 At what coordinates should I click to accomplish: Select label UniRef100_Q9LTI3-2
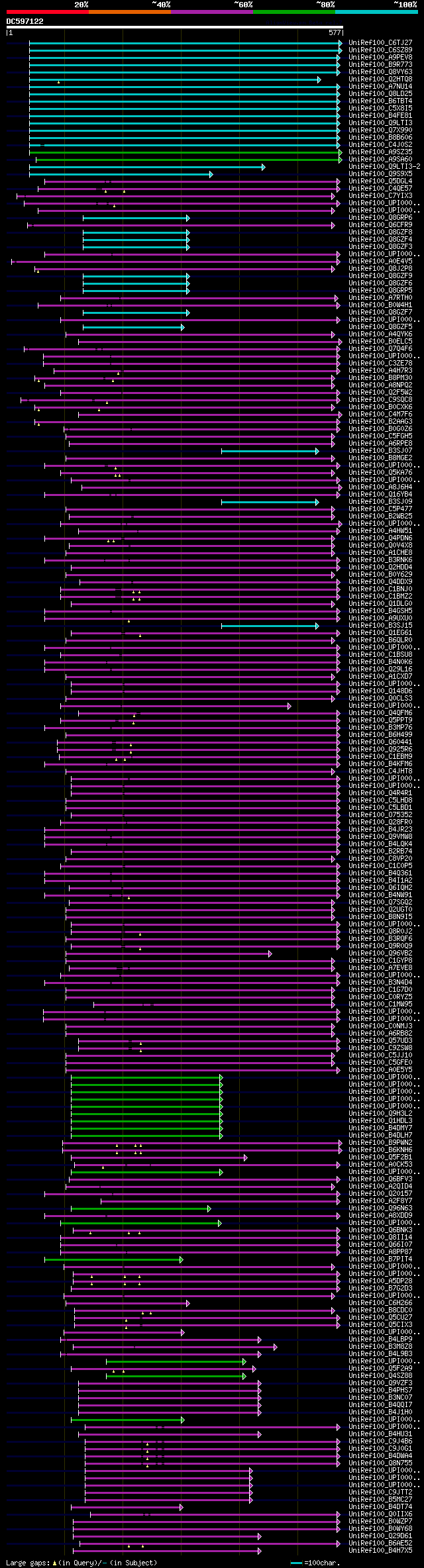coord(384,166)
